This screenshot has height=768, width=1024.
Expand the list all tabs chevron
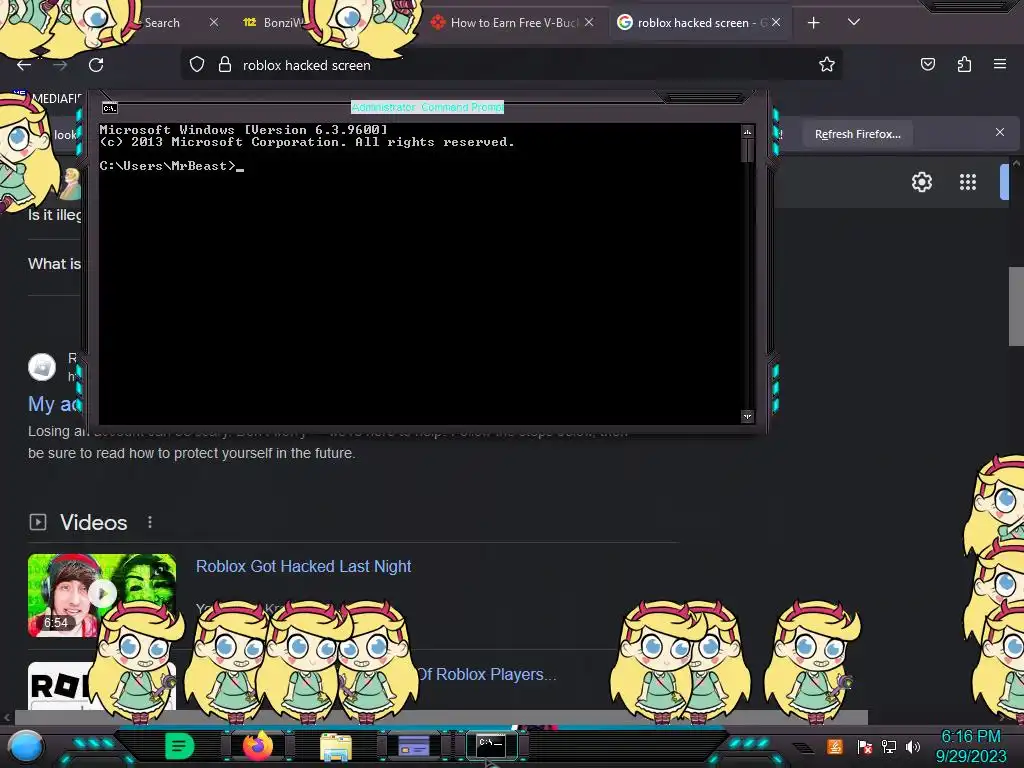click(854, 22)
